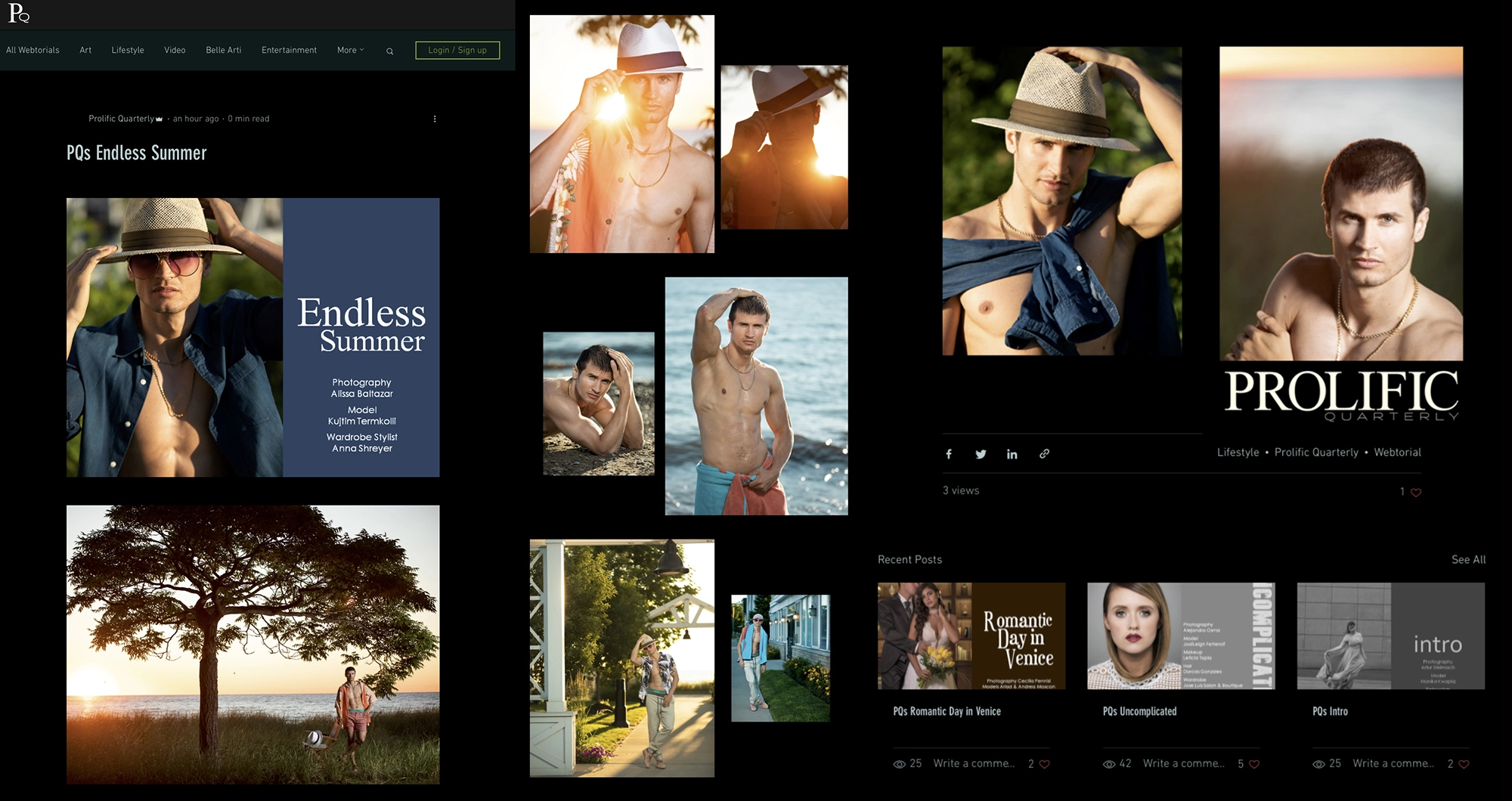Click the Recent Posts heading
Viewport: 1512px width, 801px height.
coord(909,560)
